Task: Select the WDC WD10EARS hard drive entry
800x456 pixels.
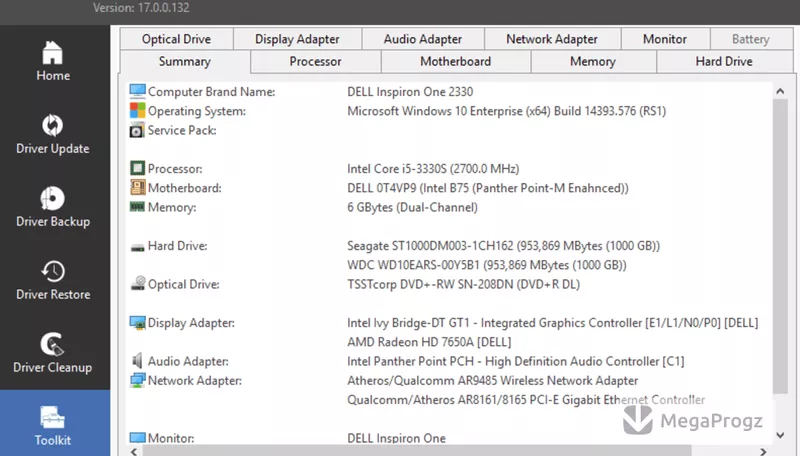Action: [487, 265]
